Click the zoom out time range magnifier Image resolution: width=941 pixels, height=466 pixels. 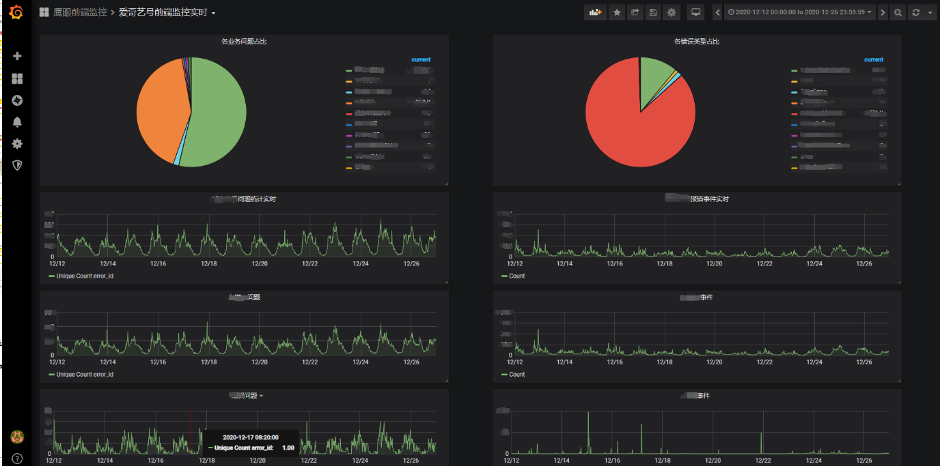[x=898, y=12]
